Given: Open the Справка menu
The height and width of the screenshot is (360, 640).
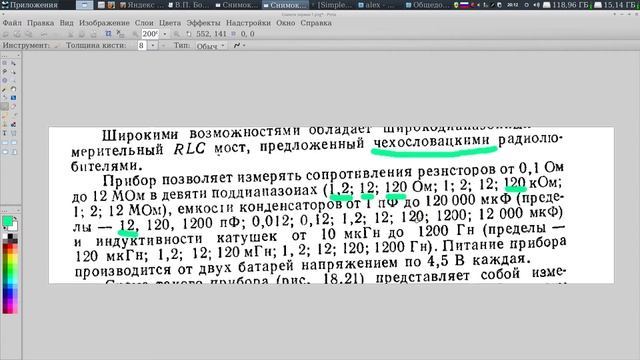Looking at the screenshot, I should coord(316,23).
